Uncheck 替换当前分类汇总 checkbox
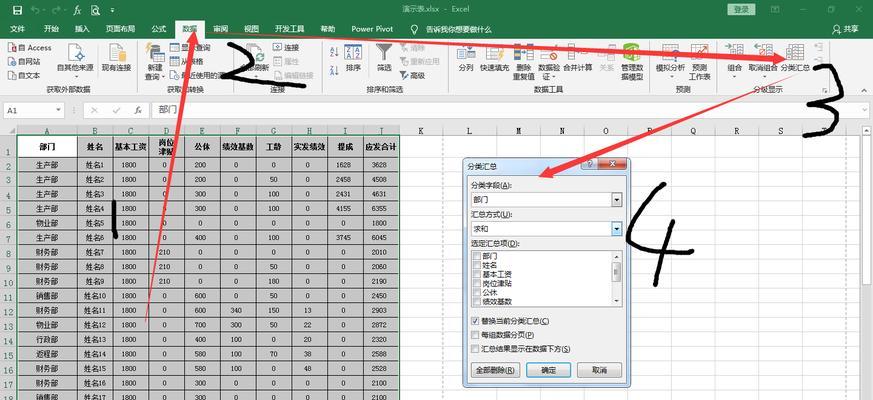Viewport: 873px width, 400px height. 475,321
